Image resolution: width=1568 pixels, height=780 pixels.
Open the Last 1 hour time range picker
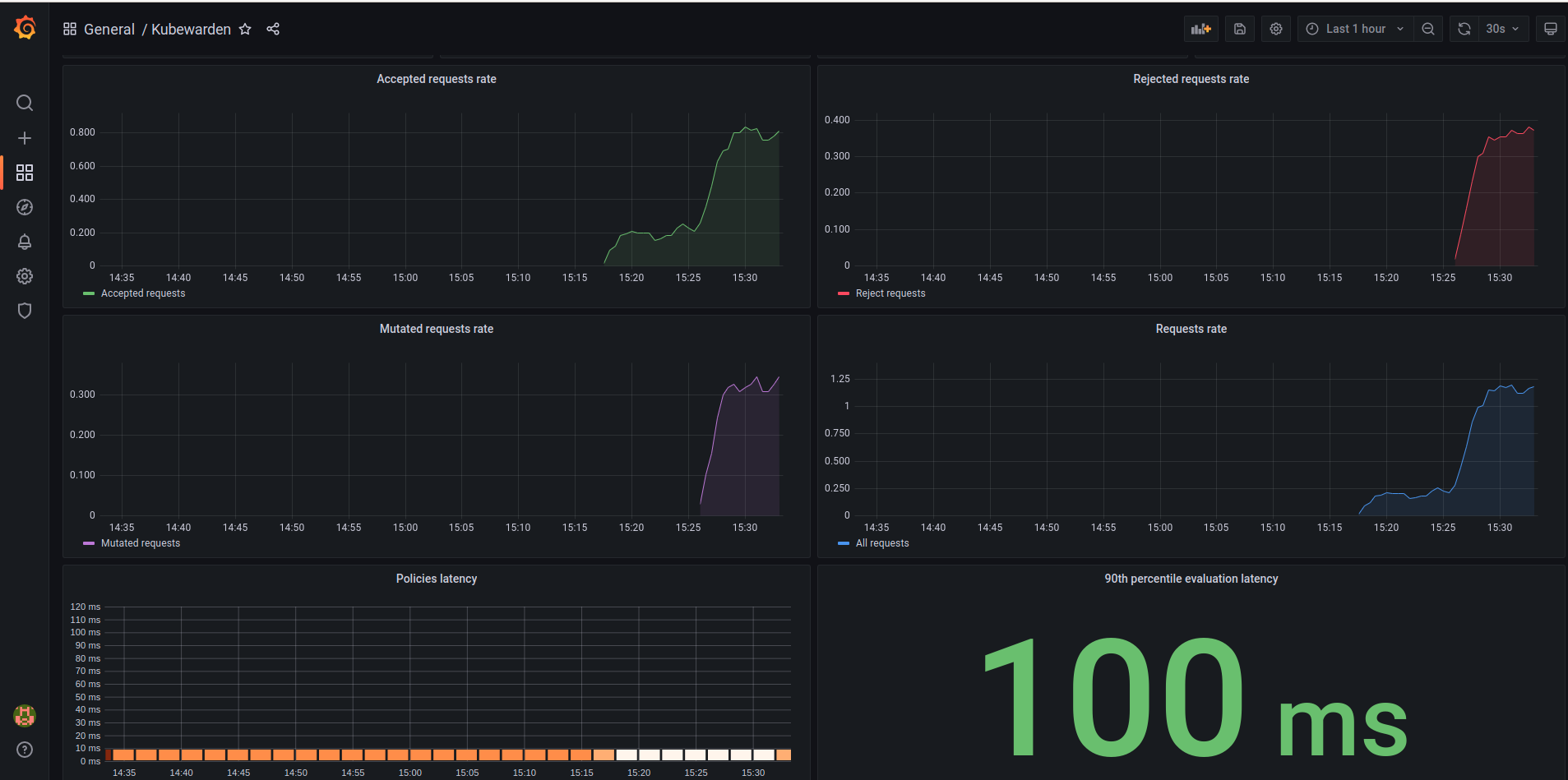[1353, 28]
